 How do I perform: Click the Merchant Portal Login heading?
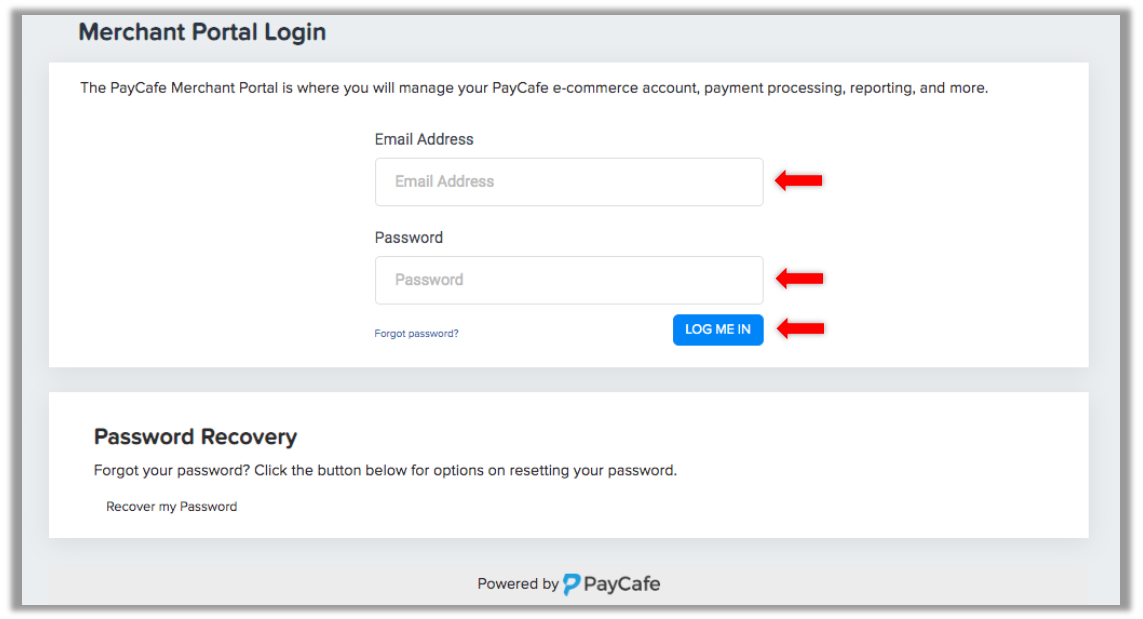click(202, 32)
